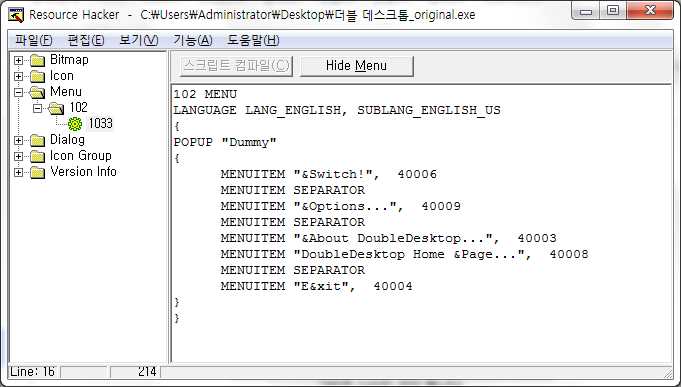The width and height of the screenshot is (681, 387).
Task: Click the "DoubleDesktop Home &Page..." line
Action: click(x=404, y=254)
